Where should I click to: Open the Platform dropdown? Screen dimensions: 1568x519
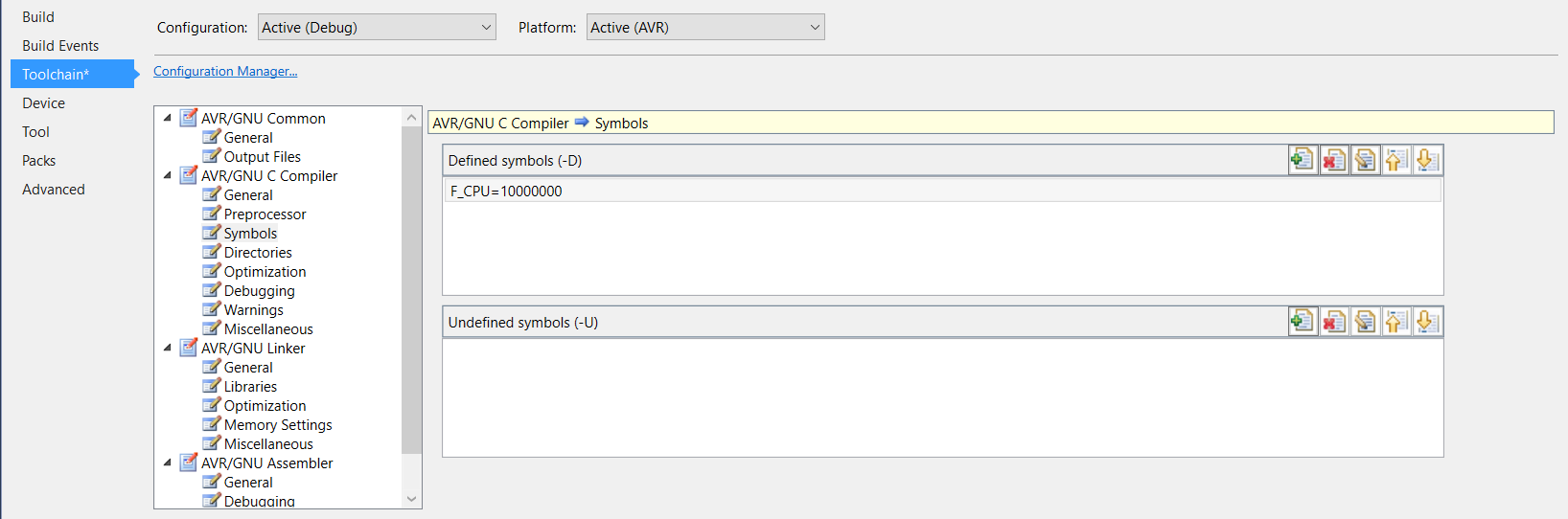point(705,28)
